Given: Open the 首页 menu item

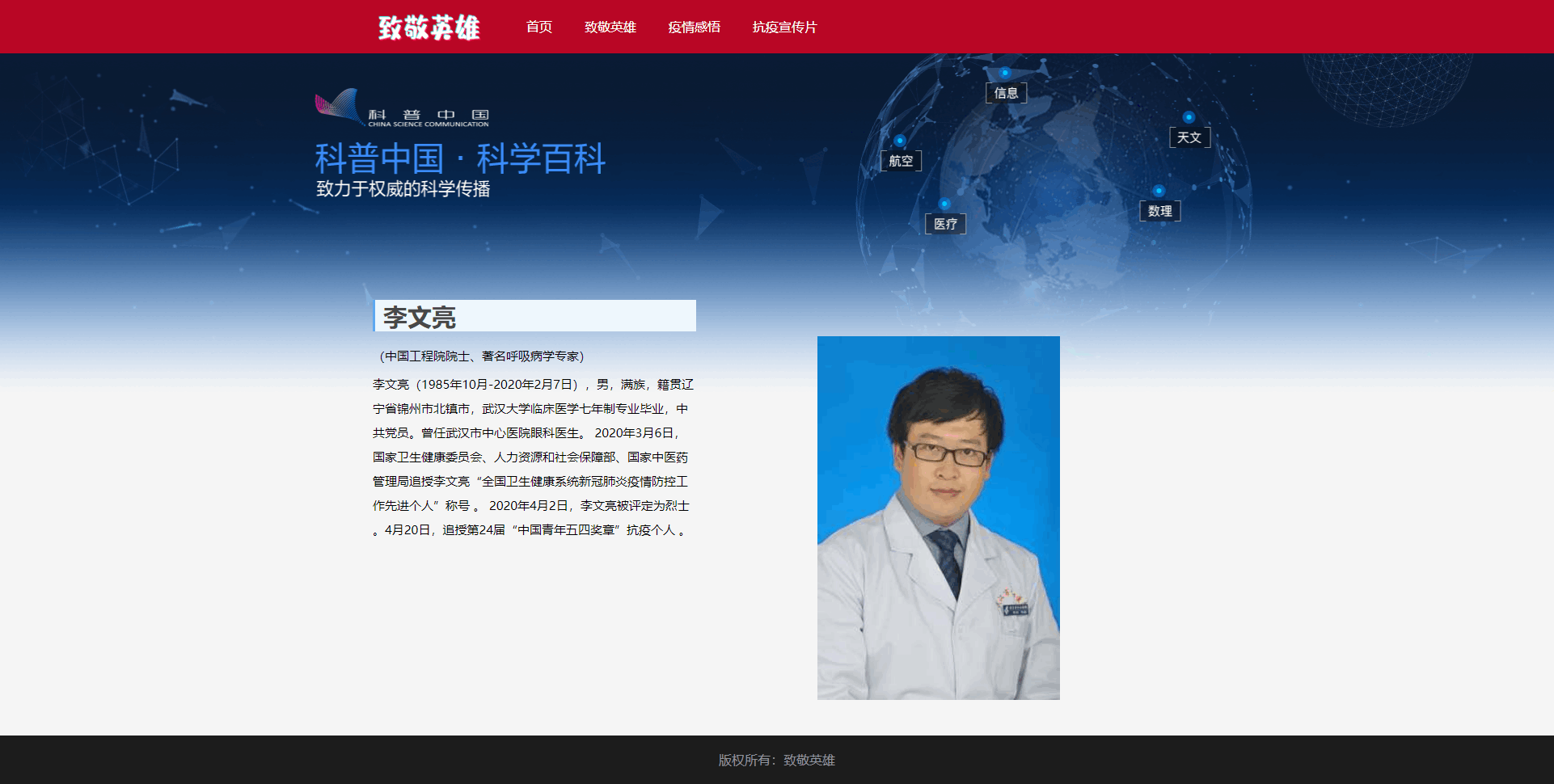Looking at the screenshot, I should tap(539, 27).
